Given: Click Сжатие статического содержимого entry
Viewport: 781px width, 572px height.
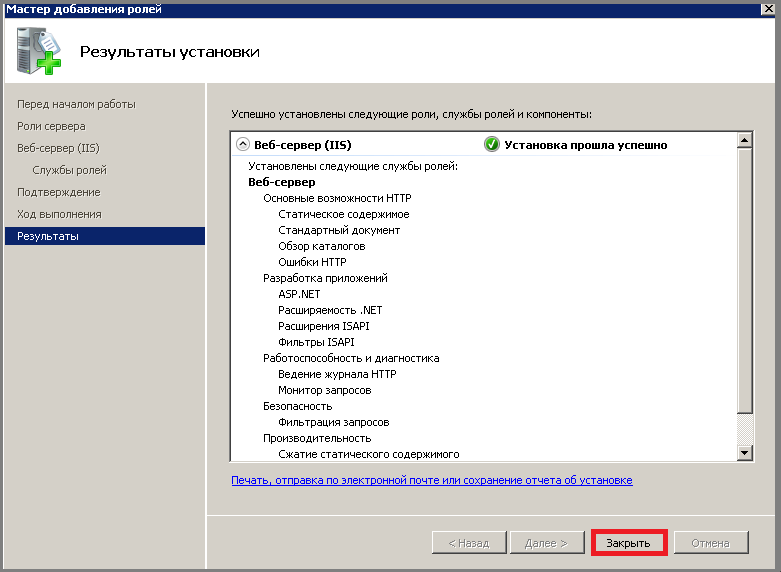Looking at the screenshot, I should pyautogui.click(x=369, y=454).
